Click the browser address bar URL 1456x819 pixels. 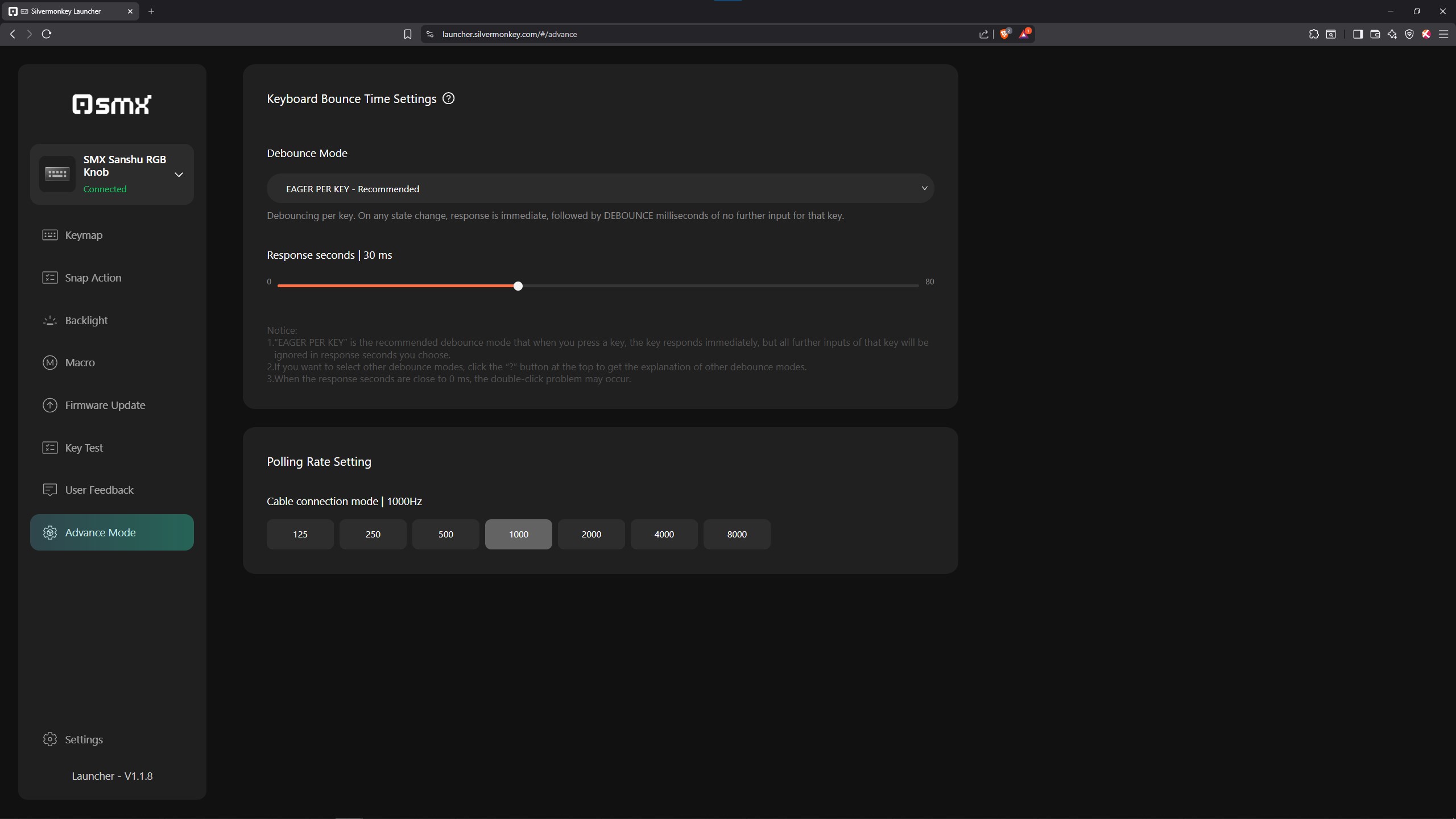click(x=509, y=34)
